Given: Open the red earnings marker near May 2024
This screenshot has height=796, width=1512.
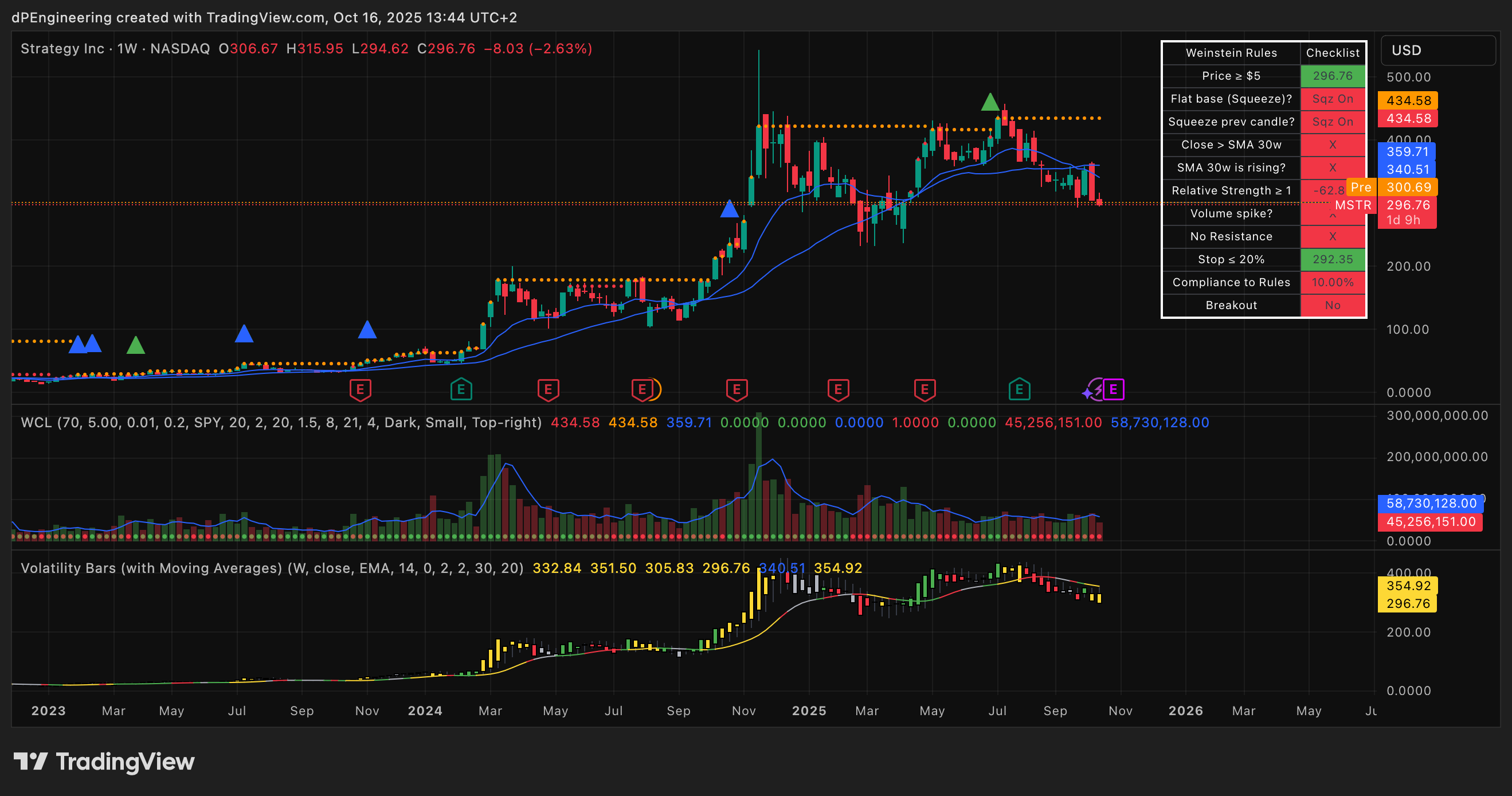Looking at the screenshot, I should pyautogui.click(x=548, y=389).
